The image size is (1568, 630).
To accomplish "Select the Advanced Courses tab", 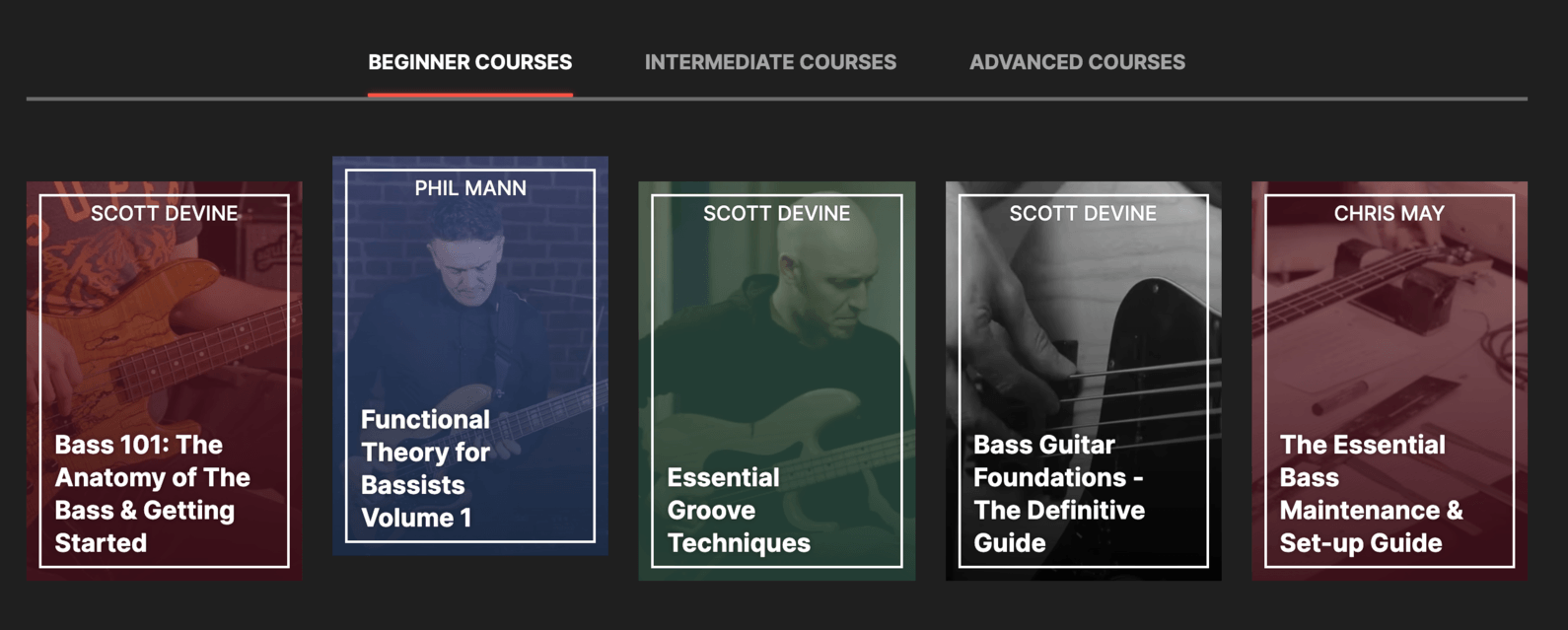I will pos(1077,62).
